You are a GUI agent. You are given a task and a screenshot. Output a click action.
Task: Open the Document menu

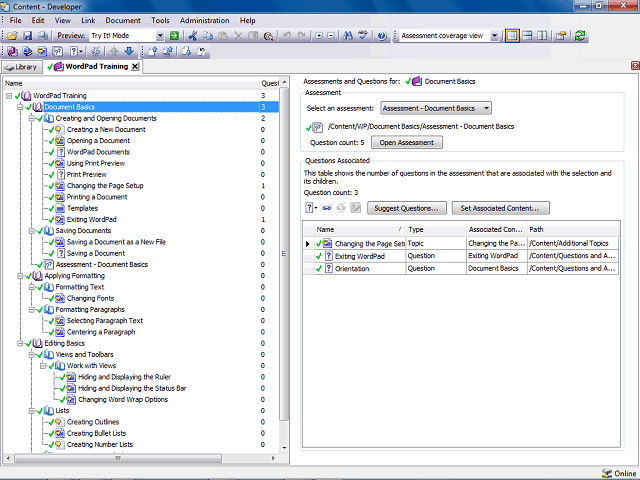click(x=123, y=20)
